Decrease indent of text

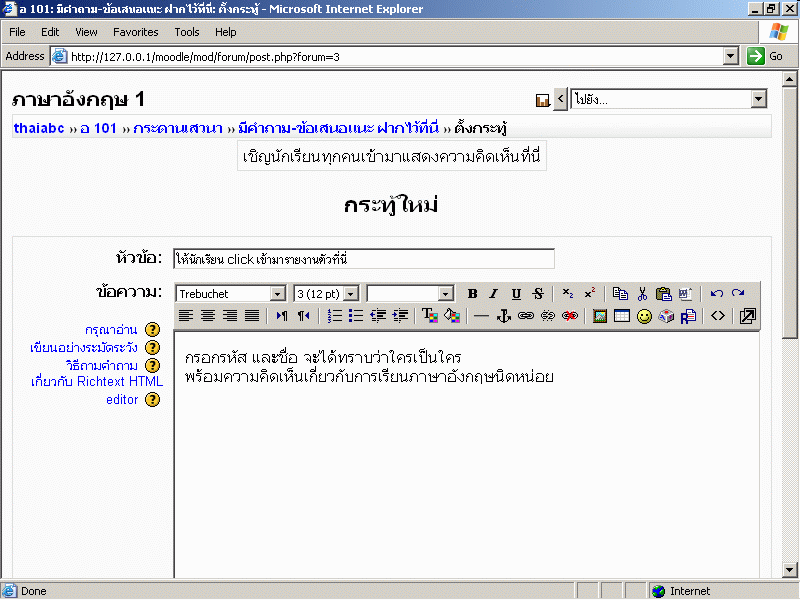pyautogui.click(x=378, y=316)
